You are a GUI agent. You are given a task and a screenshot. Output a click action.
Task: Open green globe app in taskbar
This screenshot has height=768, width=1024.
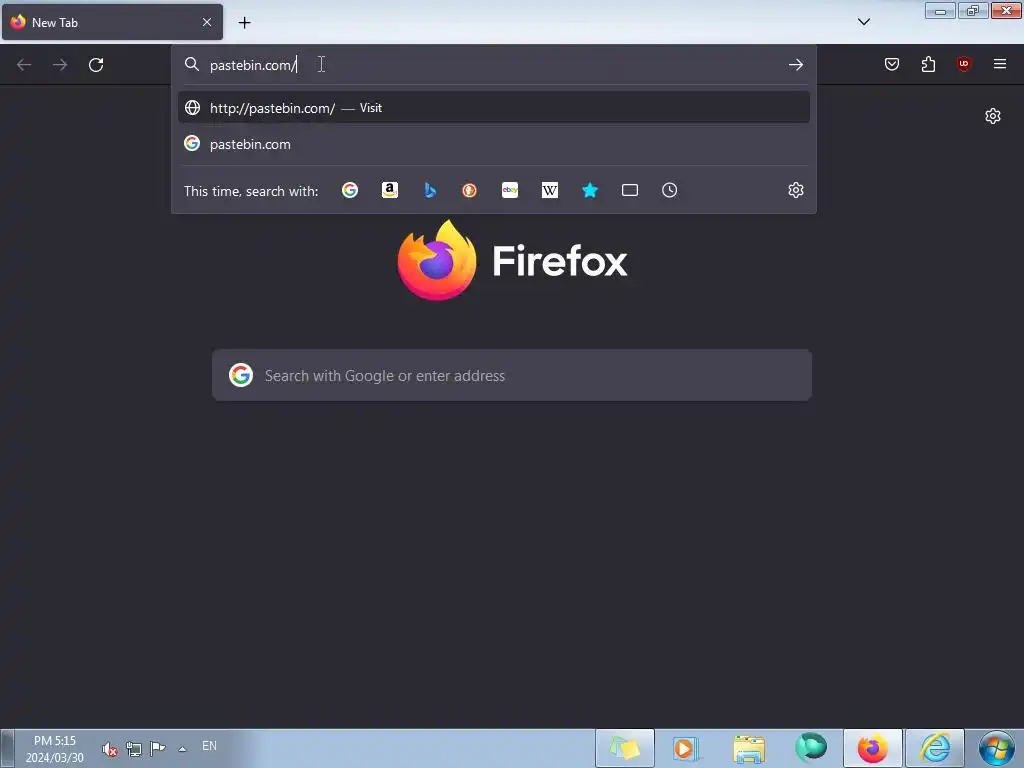pos(810,748)
